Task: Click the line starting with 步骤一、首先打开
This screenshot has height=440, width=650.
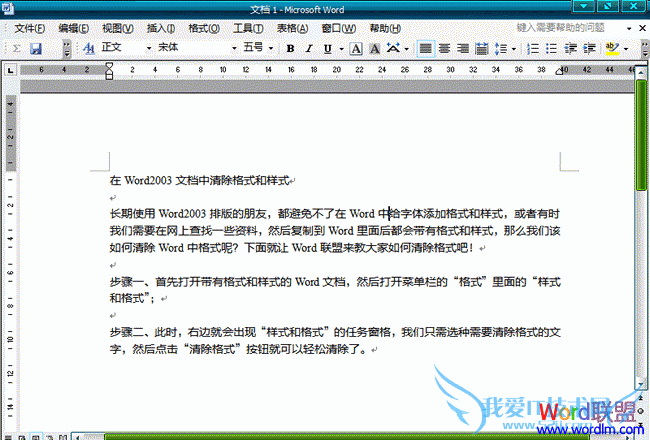Action: pyautogui.click(x=335, y=282)
